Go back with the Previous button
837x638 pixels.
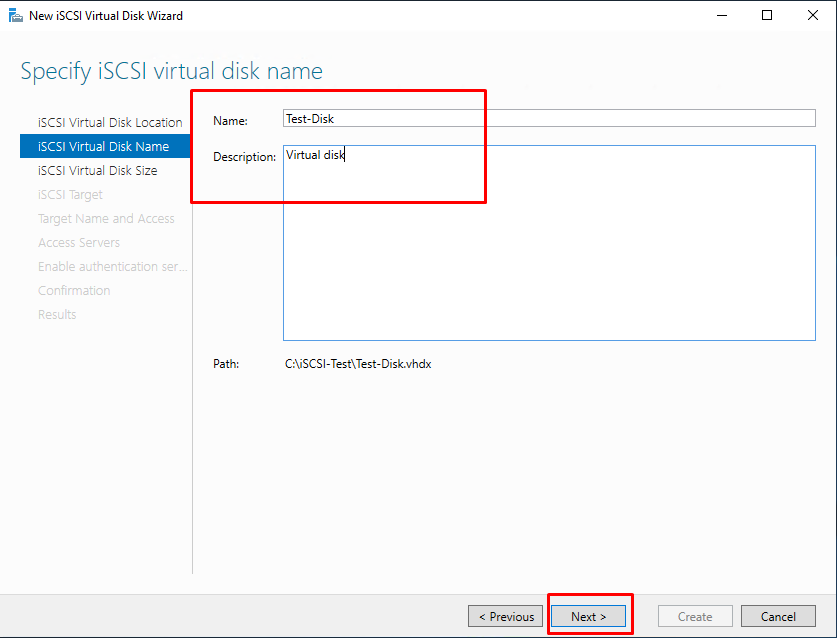[506, 616]
